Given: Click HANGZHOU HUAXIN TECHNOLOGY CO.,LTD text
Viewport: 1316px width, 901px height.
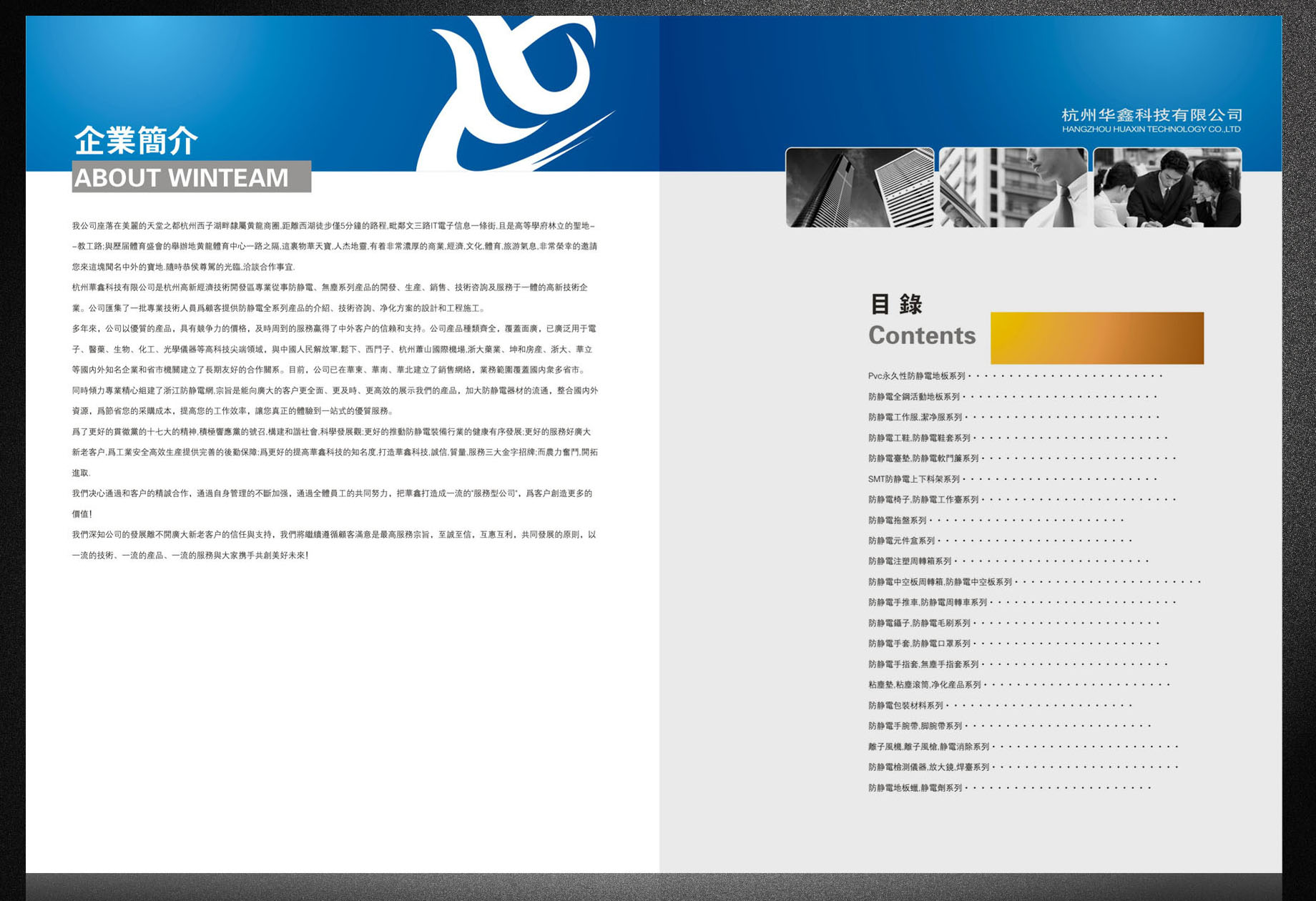Looking at the screenshot, I should pyautogui.click(x=1151, y=129).
